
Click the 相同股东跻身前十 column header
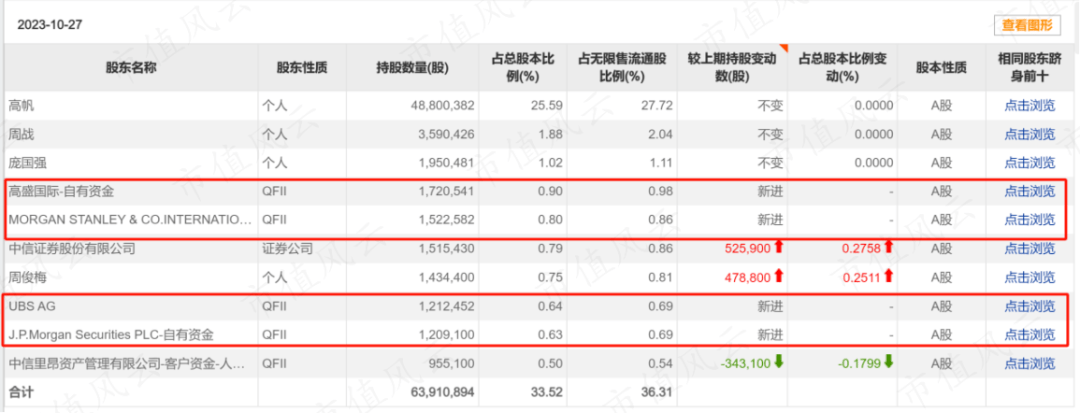1029,67
